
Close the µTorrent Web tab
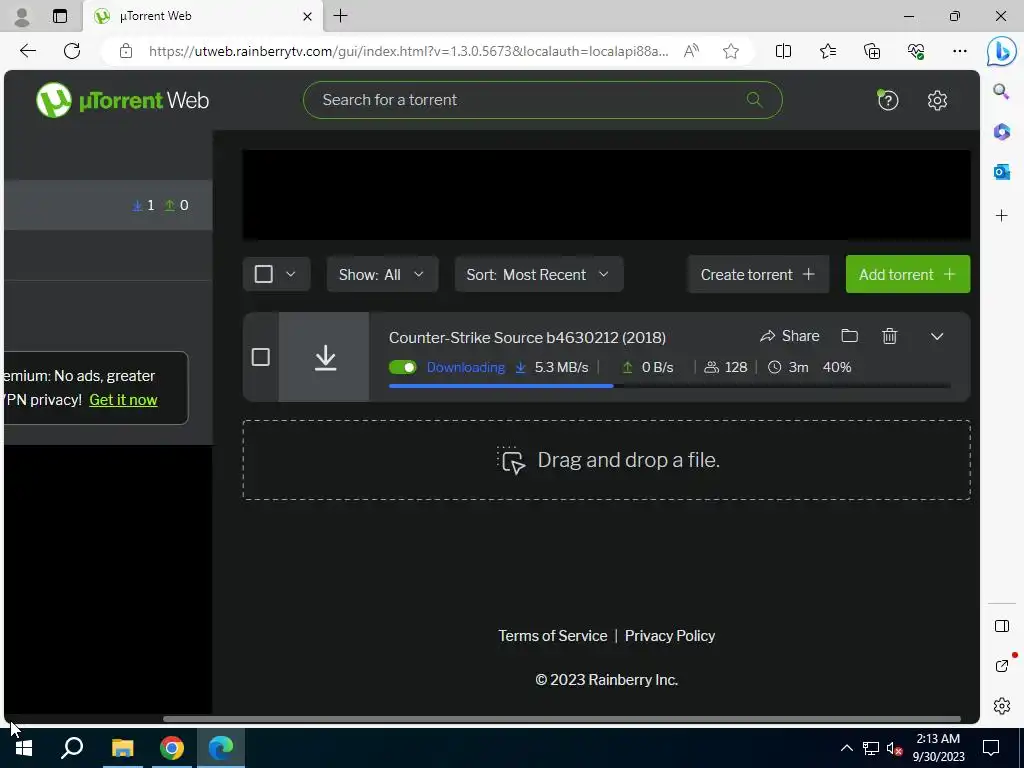(x=308, y=16)
